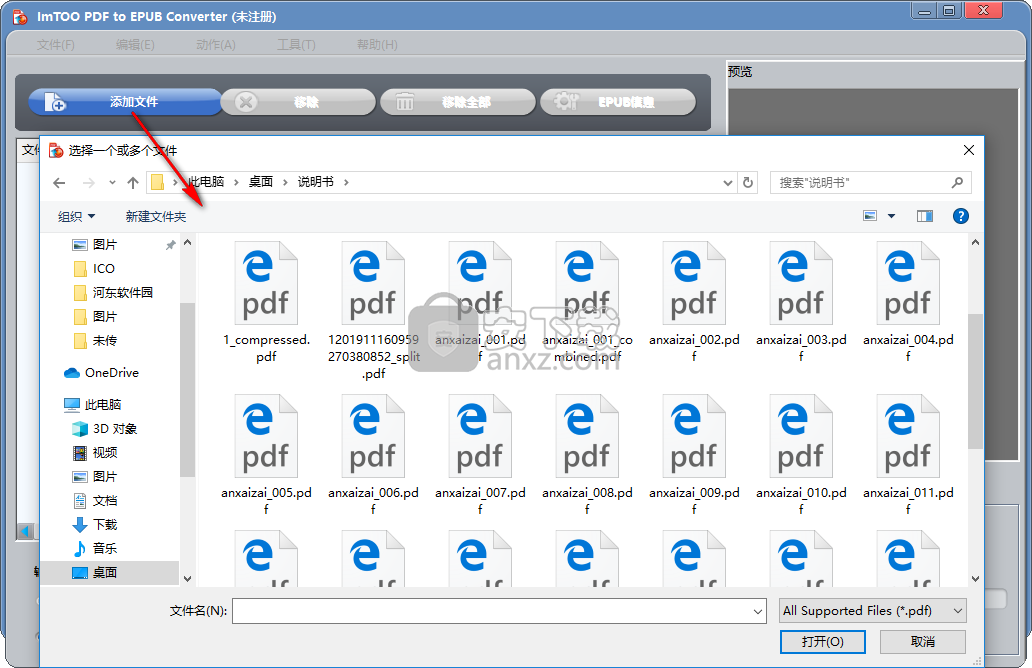Viewport: 1032px width, 668px height.
Task: Click 说明书 in the address path
Action: point(316,182)
